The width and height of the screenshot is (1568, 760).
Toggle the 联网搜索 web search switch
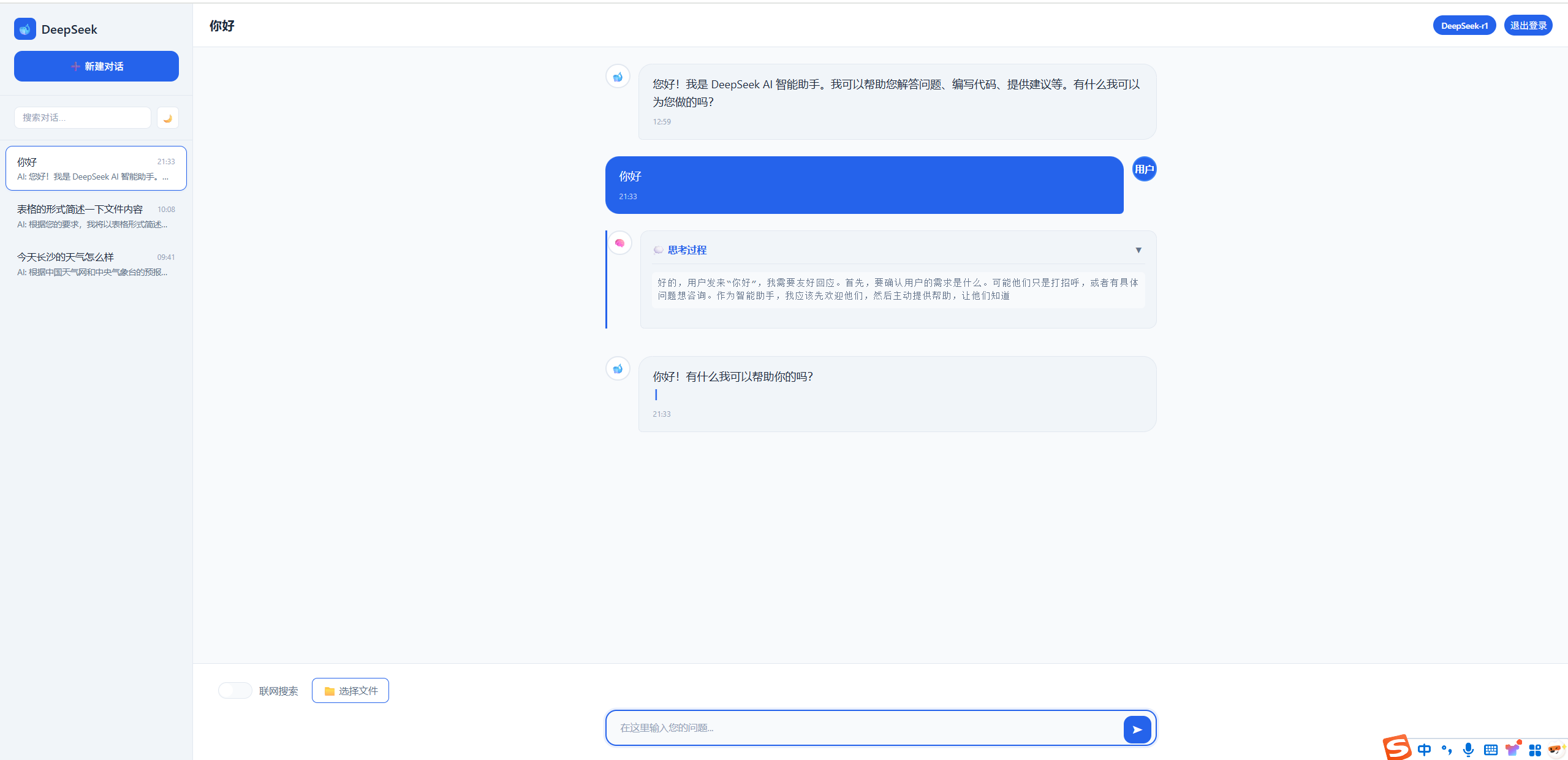click(235, 691)
